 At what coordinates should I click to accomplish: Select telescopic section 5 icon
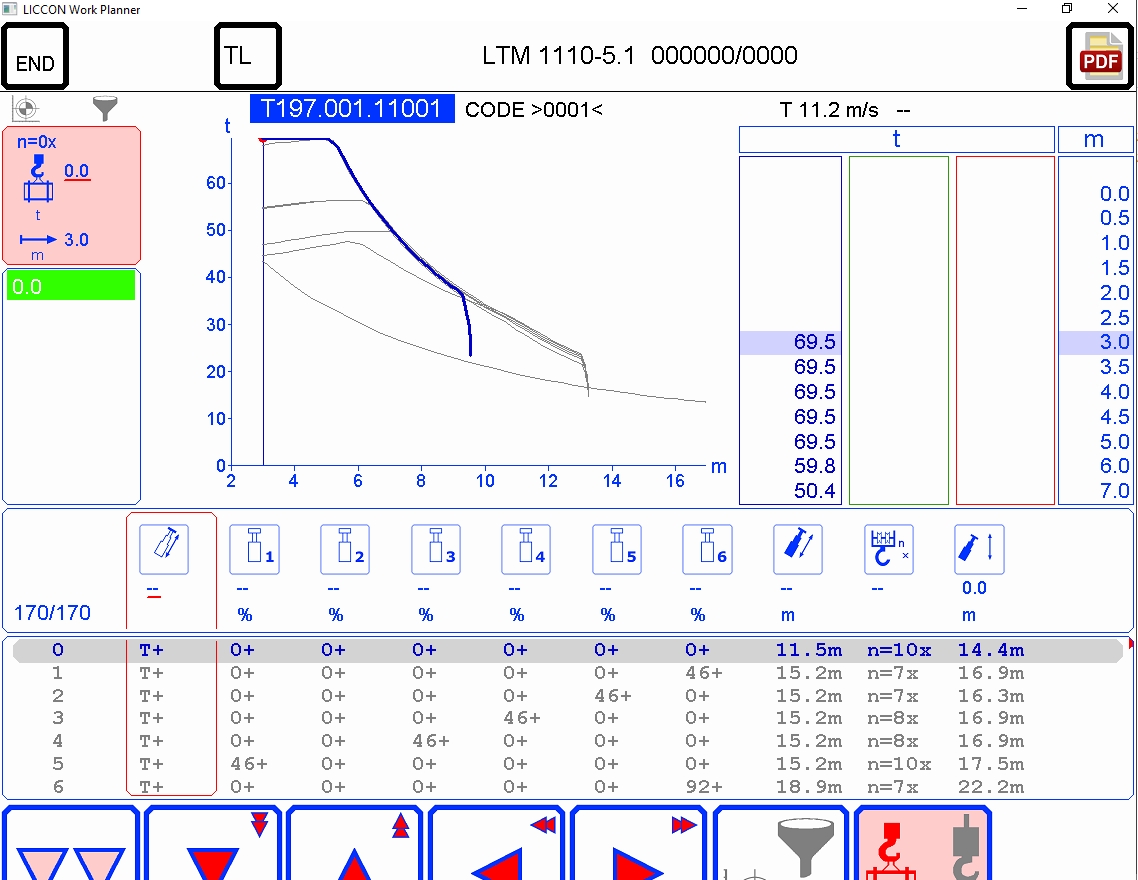pos(617,550)
